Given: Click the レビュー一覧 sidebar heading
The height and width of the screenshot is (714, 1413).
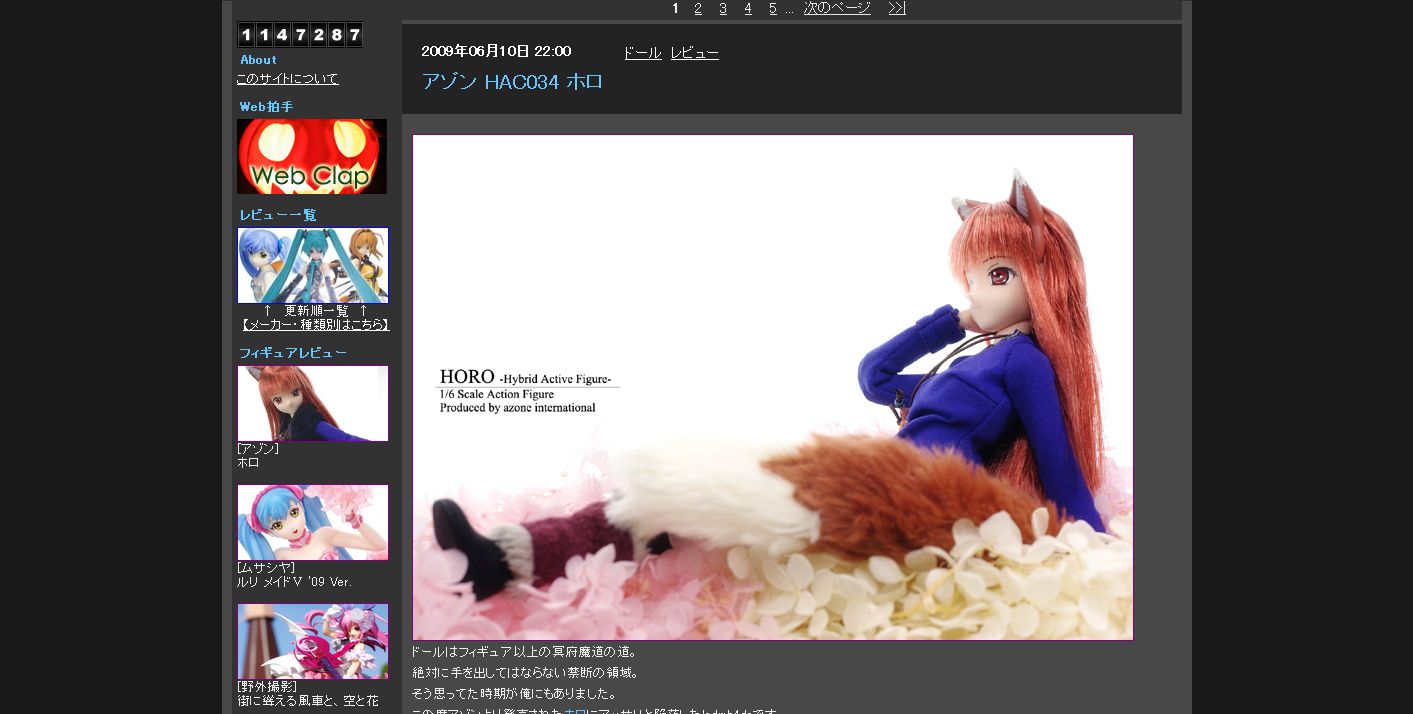Looking at the screenshot, I should click(x=278, y=215).
